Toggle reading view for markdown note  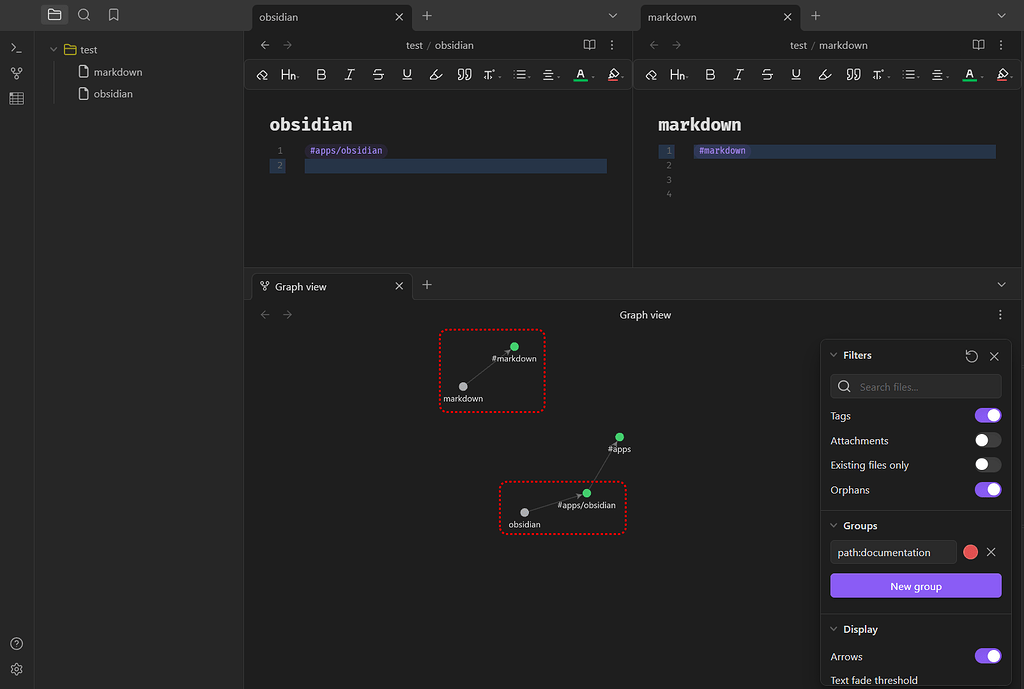pyautogui.click(x=978, y=45)
